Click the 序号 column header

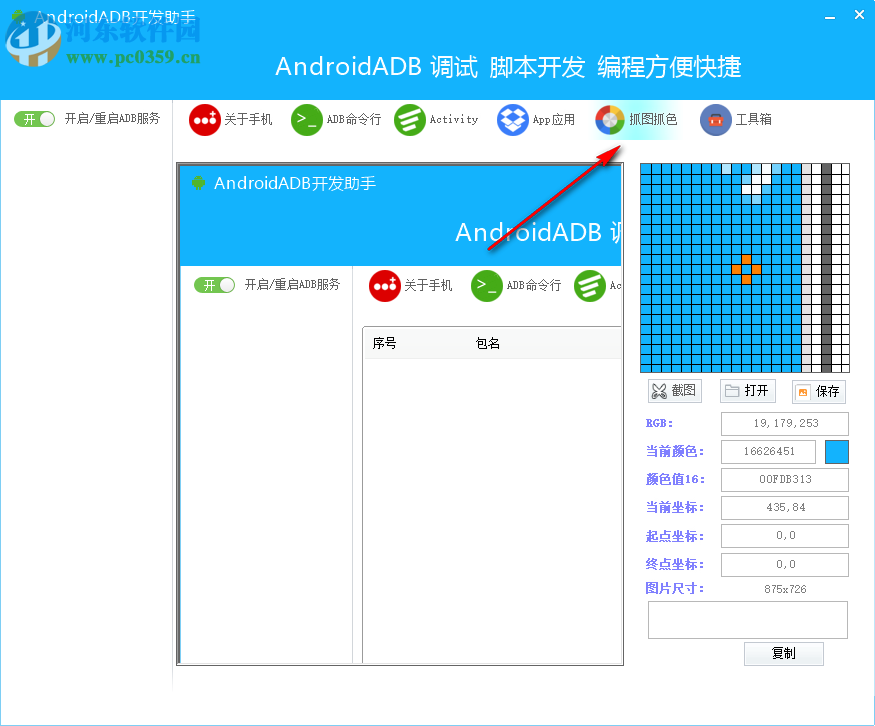[x=385, y=342]
